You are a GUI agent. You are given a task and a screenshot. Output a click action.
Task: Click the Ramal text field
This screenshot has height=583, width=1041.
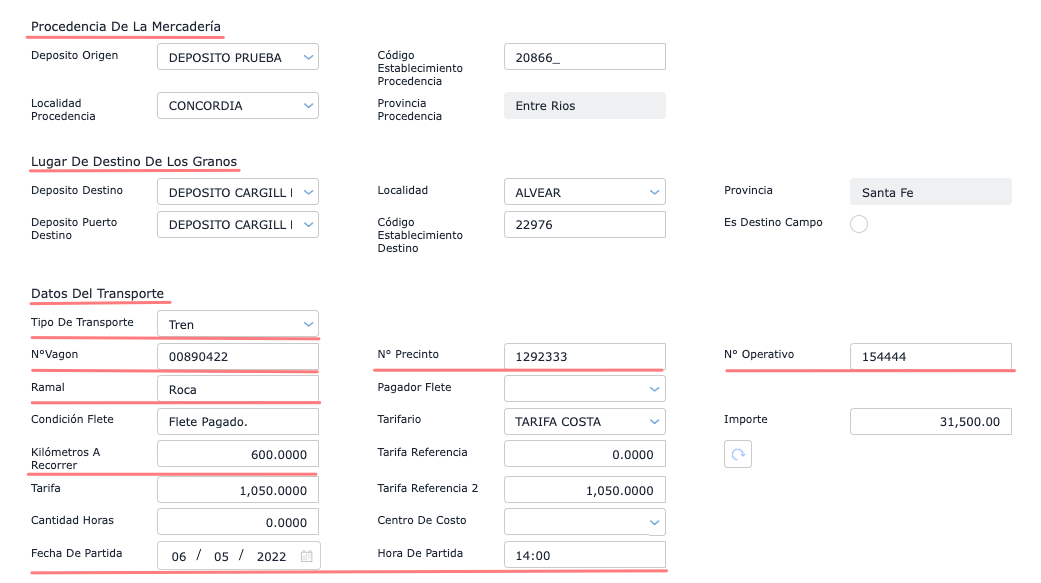(238, 389)
